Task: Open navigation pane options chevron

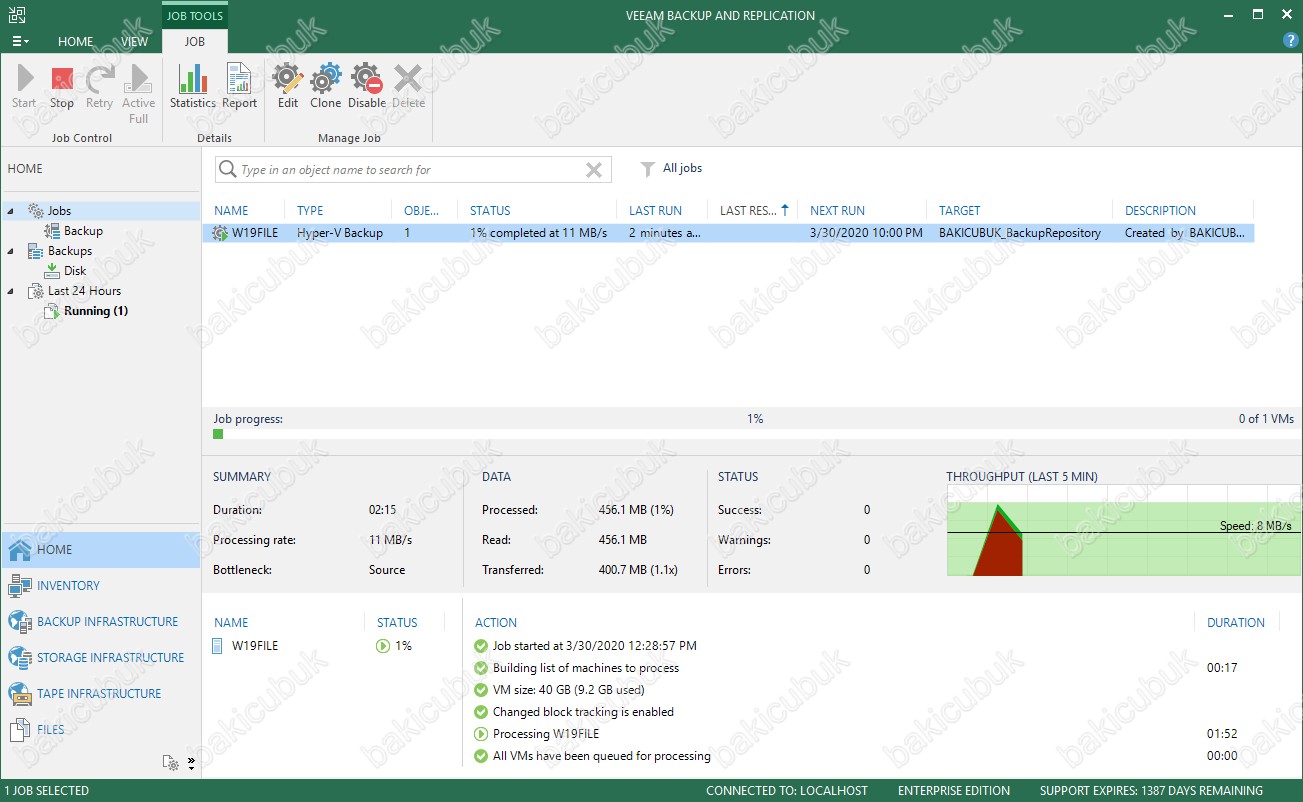Action: coord(191,763)
